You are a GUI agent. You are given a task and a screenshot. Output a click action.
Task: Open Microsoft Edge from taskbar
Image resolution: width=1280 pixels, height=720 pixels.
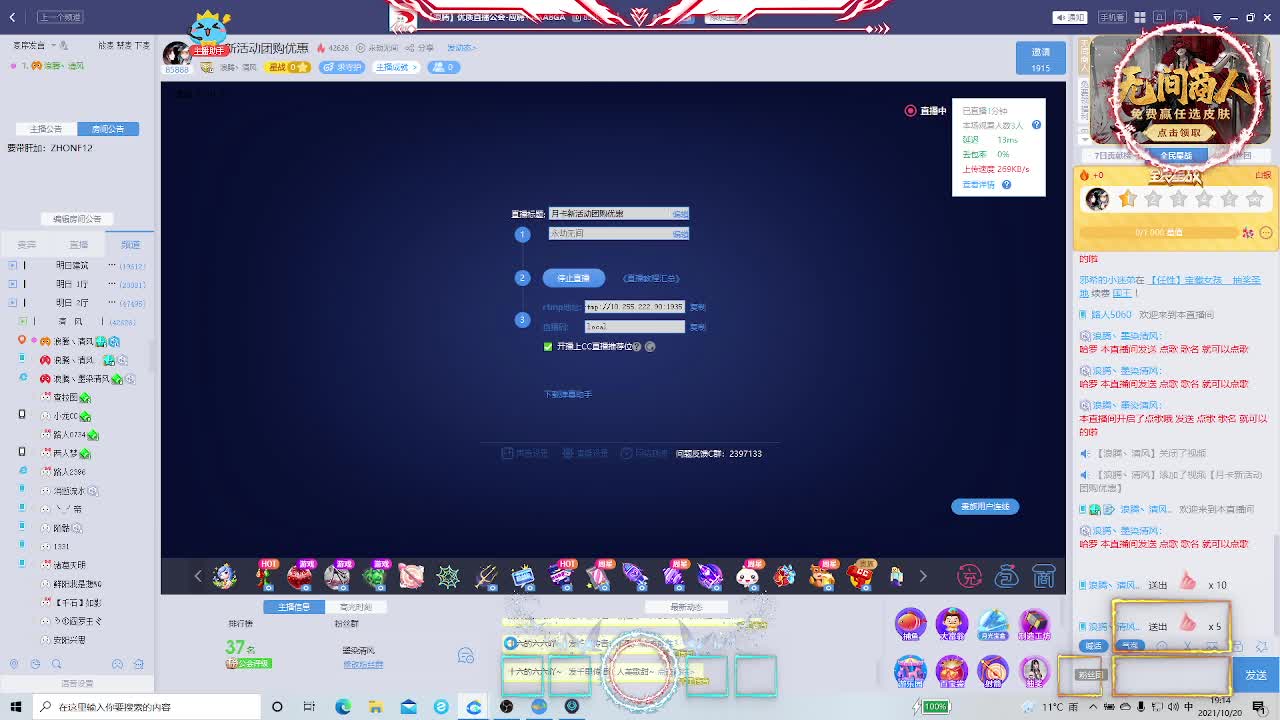pos(343,707)
